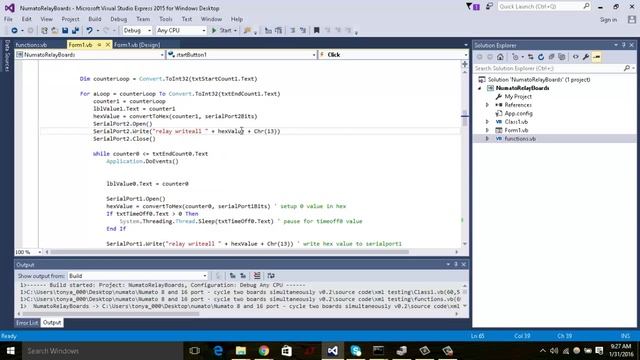Screen dimensions: 640x360
Task: Click the Start debugging button
Action: 223,31
